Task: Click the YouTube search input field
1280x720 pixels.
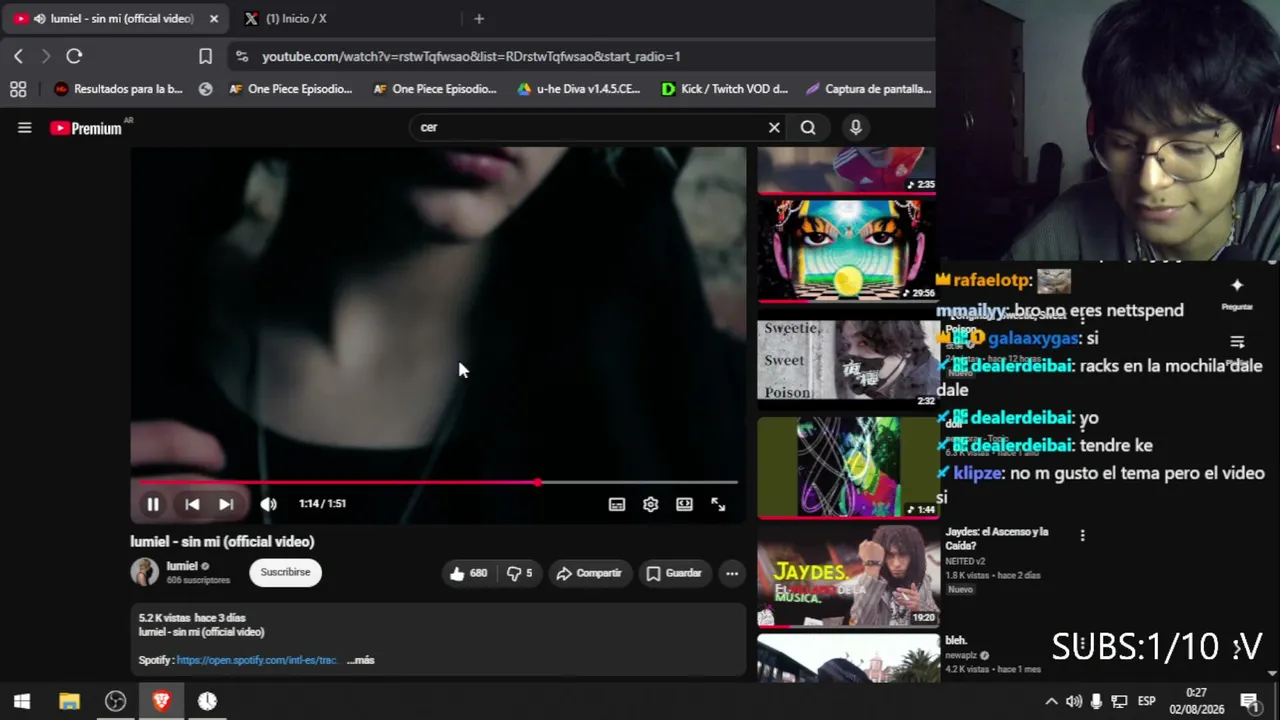Action: pos(589,128)
